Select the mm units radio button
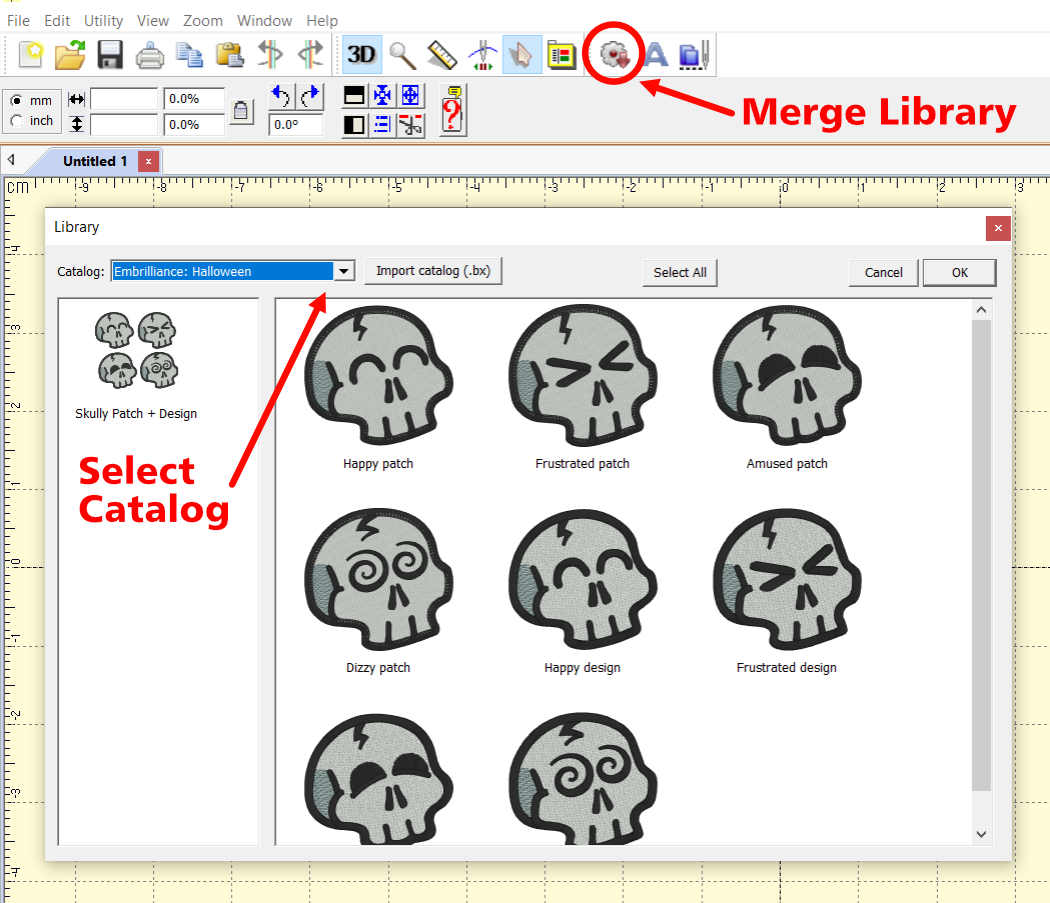Screen dimensions: 1050x903 point(17,100)
